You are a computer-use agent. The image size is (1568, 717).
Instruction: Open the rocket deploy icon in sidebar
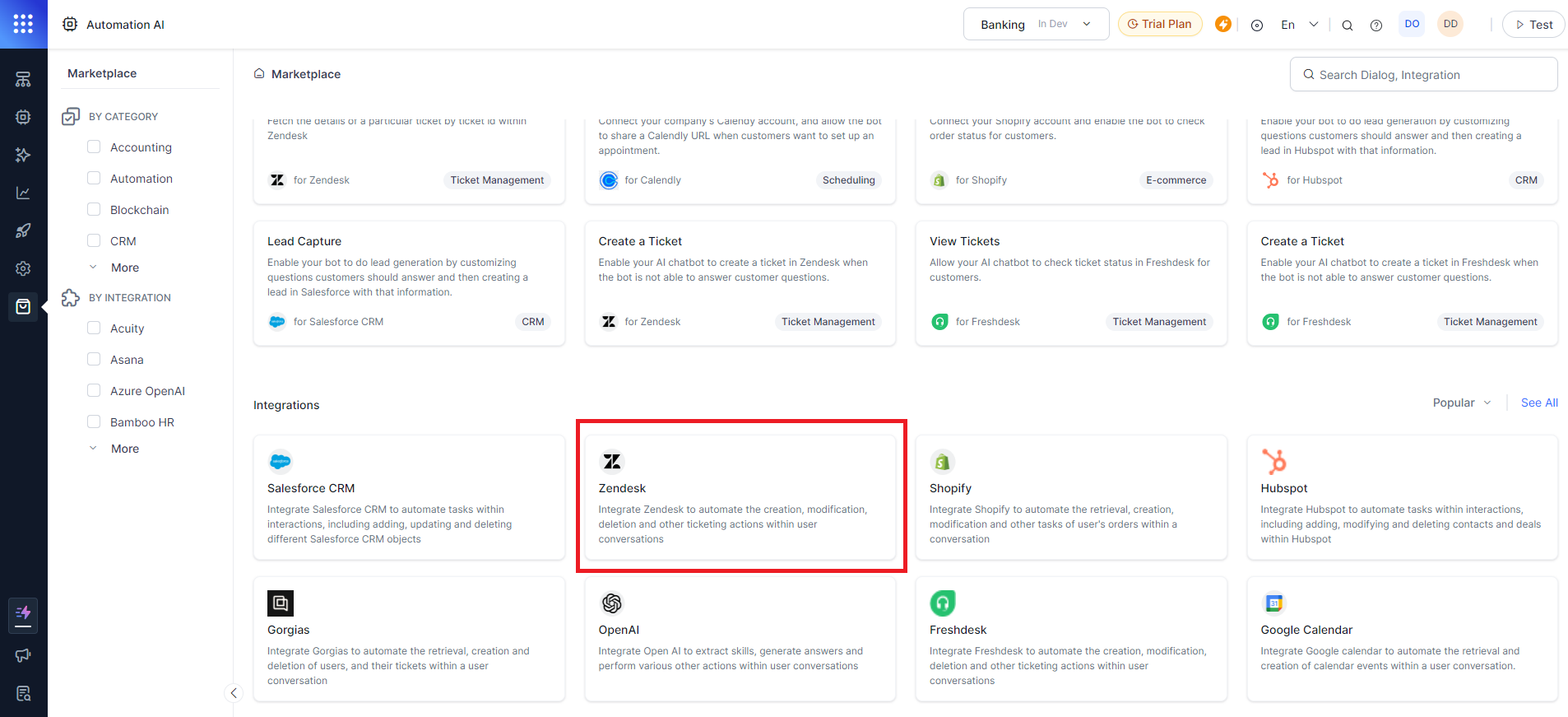23,230
